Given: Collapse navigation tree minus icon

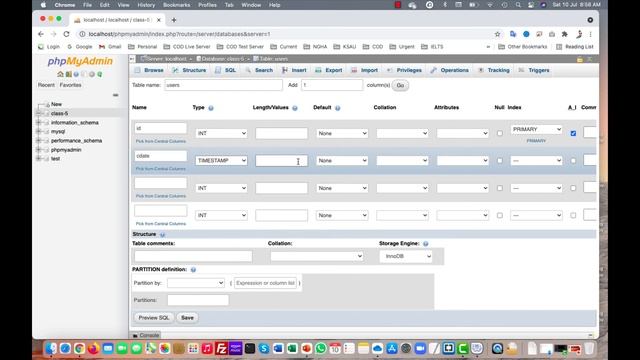Looking at the screenshot, I should pyautogui.click(x=116, y=95).
